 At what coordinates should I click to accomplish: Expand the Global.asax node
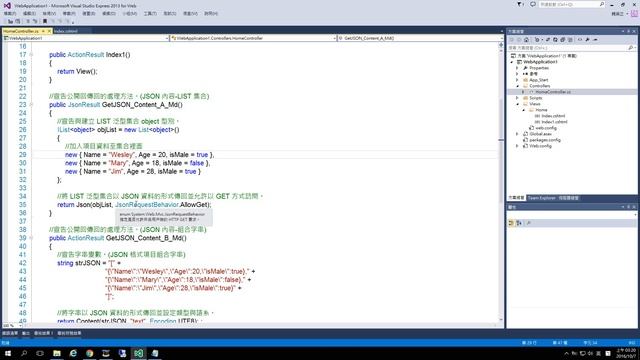pyautogui.click(x=517, y=134)
